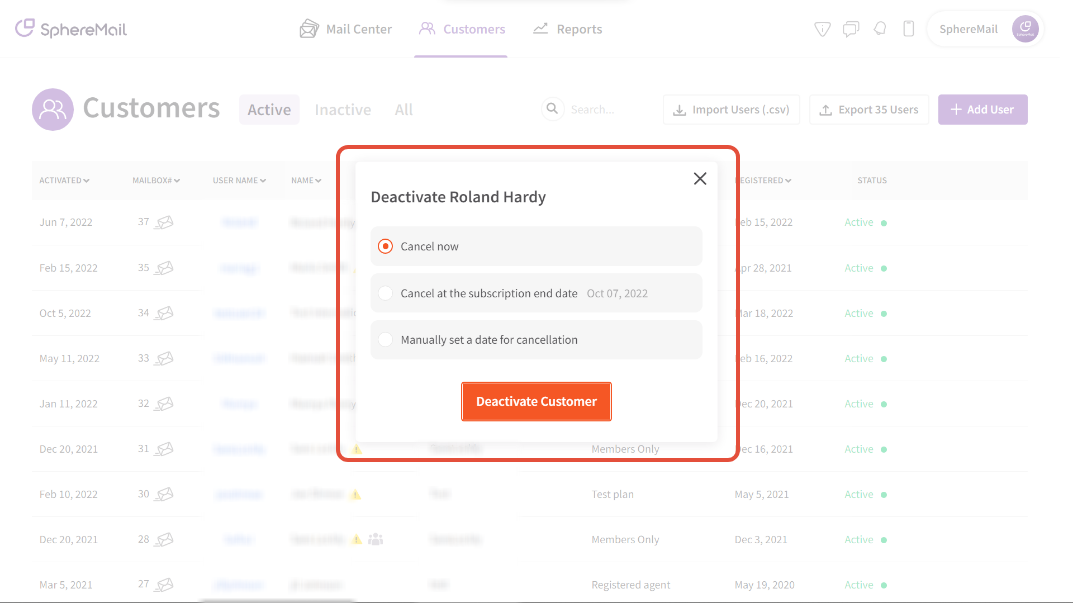Open the Reports tab
The image size is (1073, 603).
pos(568,29)
